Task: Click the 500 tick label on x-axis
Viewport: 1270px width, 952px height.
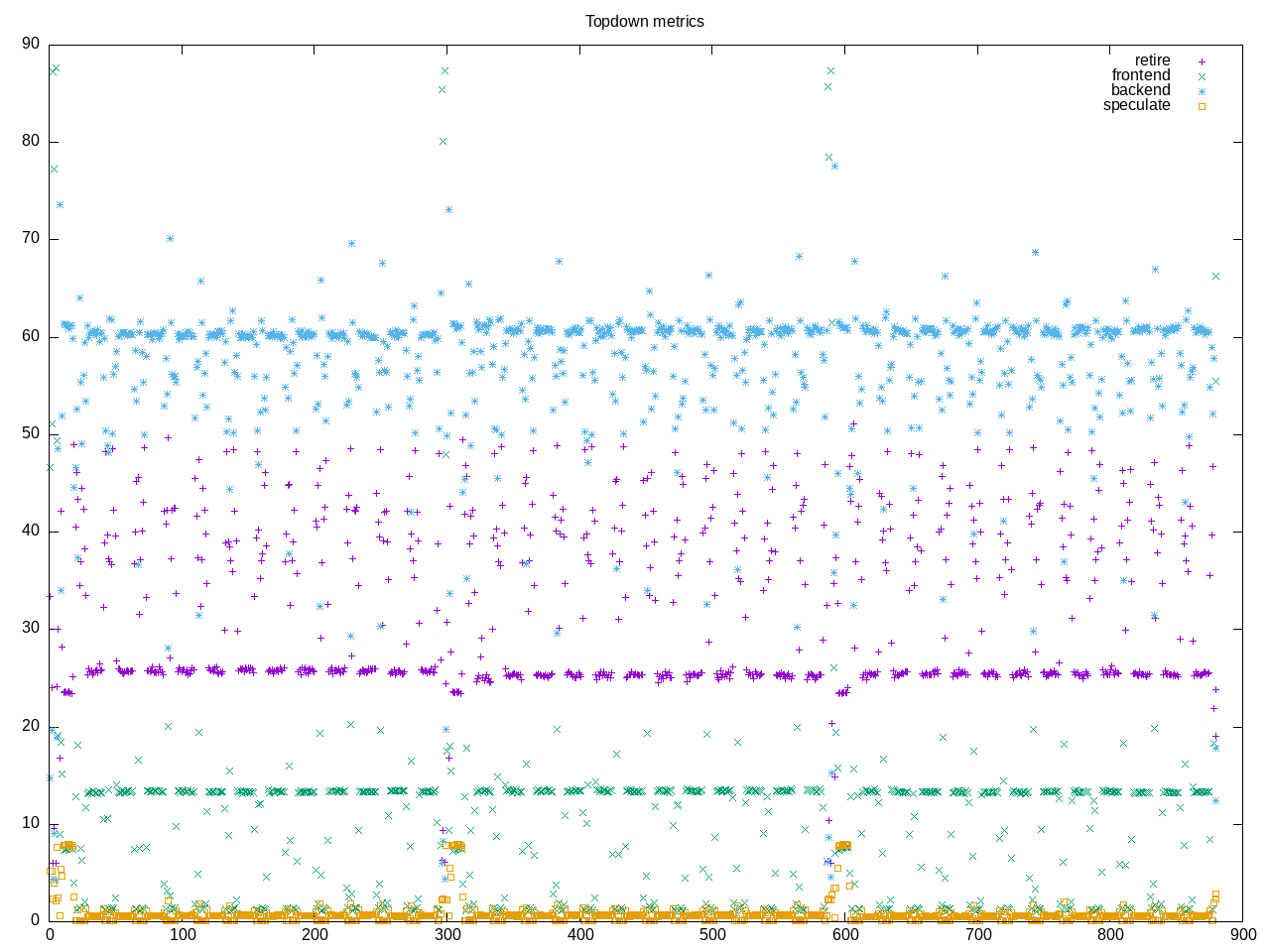Action: (712, 934)
